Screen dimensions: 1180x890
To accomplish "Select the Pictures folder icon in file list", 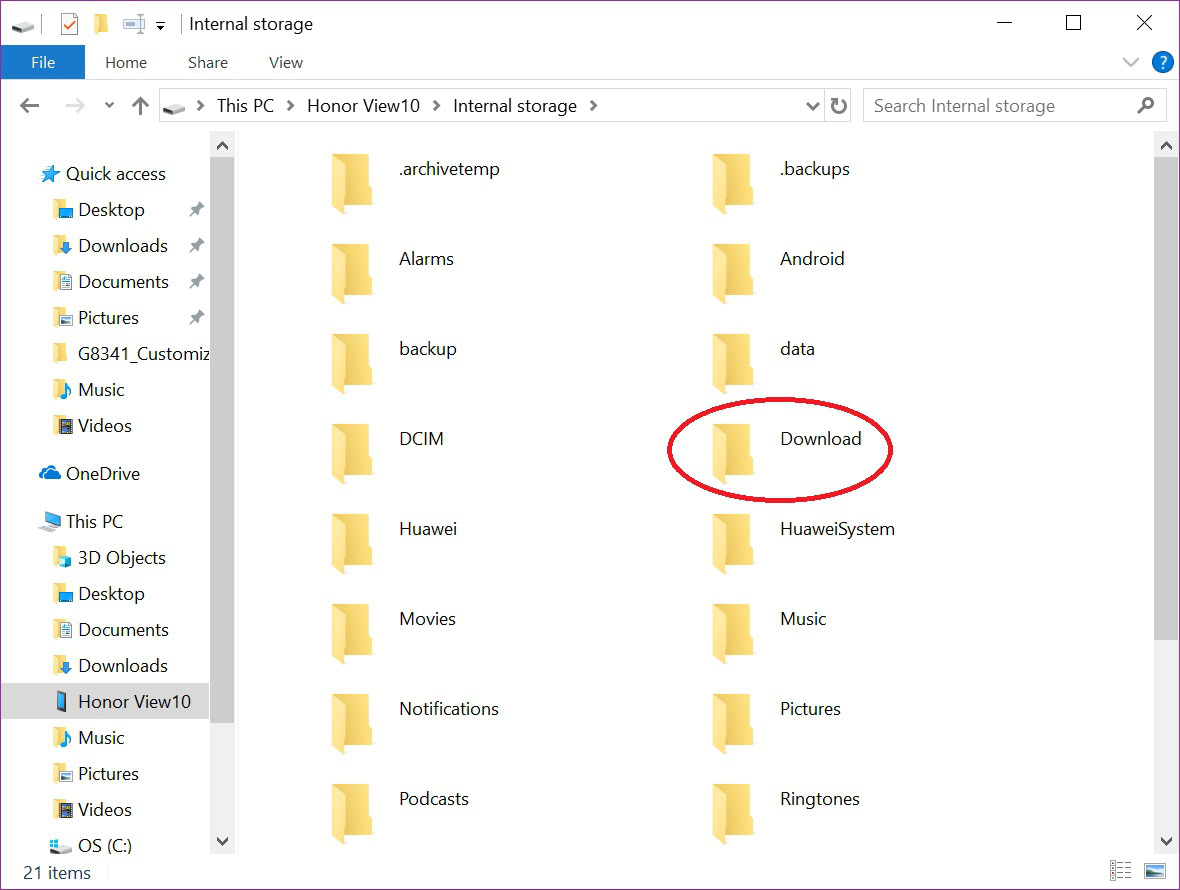I will point(733,723).
